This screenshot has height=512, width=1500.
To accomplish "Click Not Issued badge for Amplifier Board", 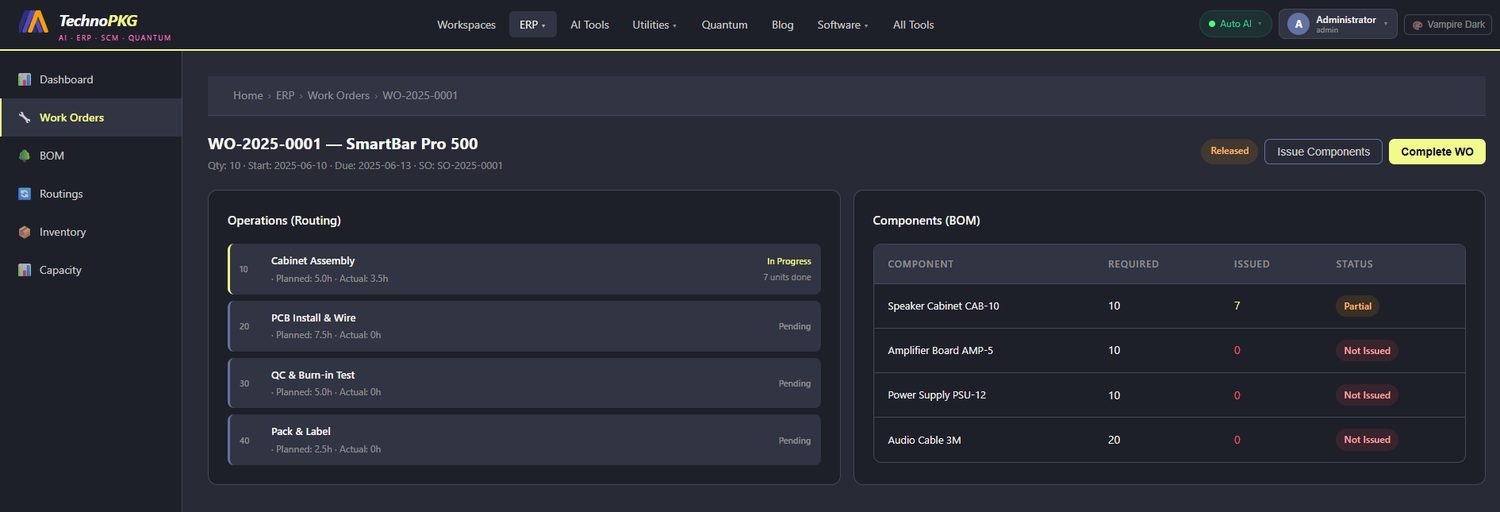I will coord(1367,350).
